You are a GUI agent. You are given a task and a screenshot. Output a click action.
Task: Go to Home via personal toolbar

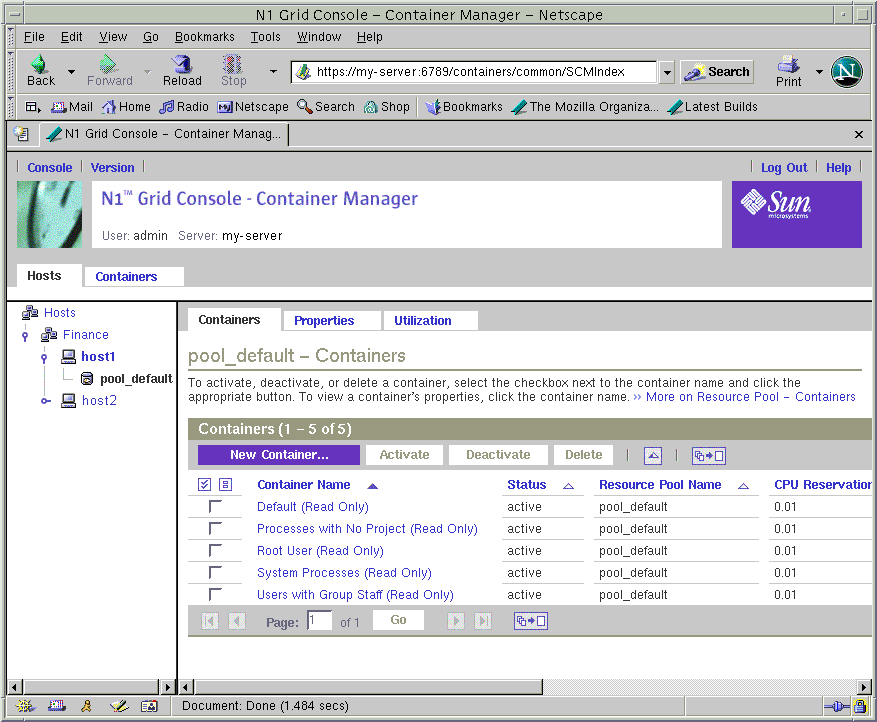coord(126,107)
